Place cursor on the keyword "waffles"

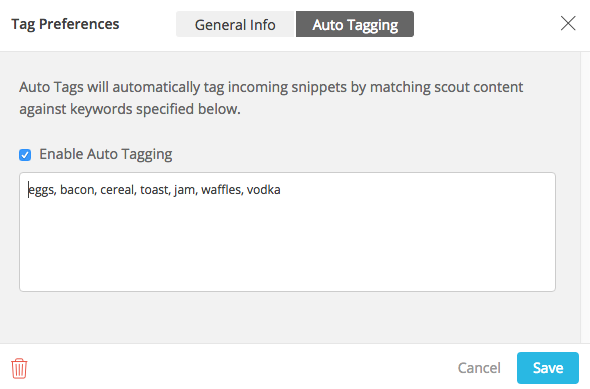pyautogui.click(x=221, y=190)
